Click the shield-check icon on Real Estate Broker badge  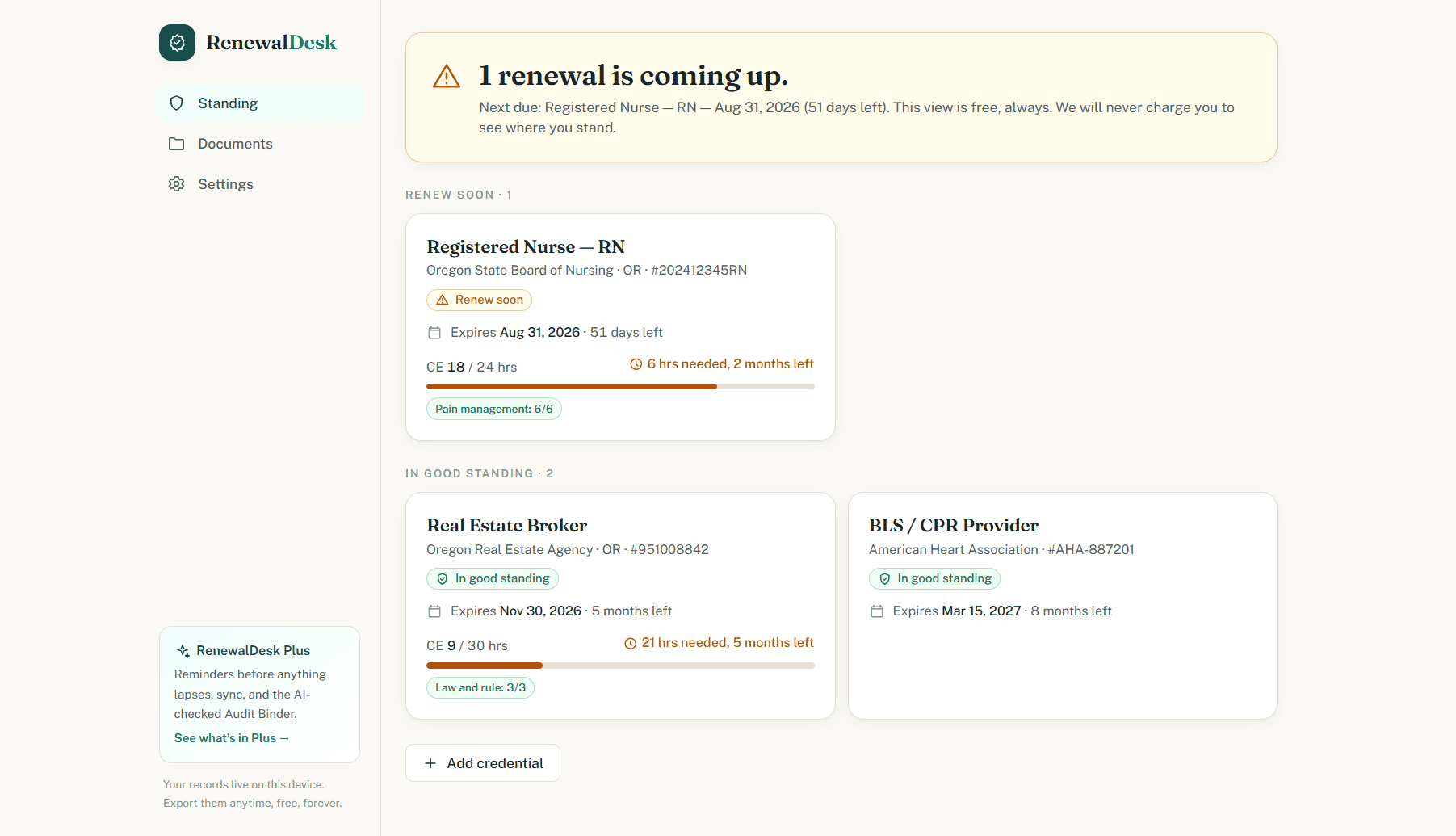pos(443,578)
